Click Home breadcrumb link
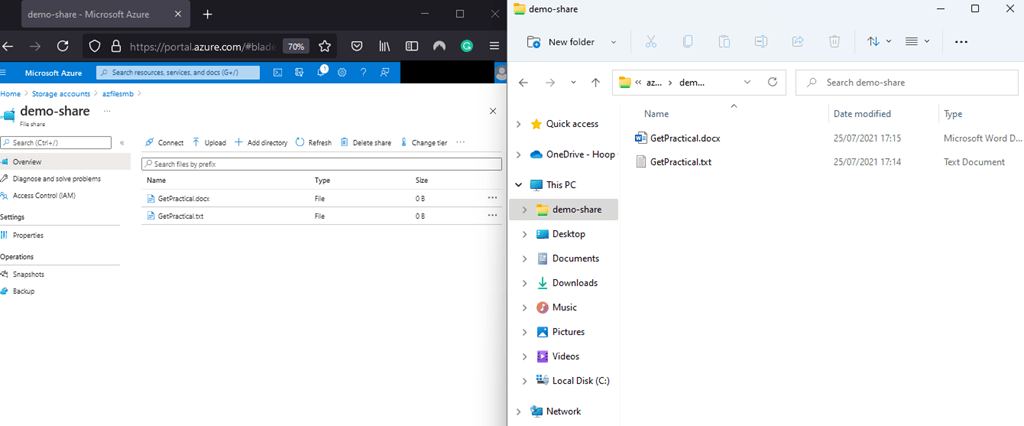The image size is (1024, 426). click(10, 94)
